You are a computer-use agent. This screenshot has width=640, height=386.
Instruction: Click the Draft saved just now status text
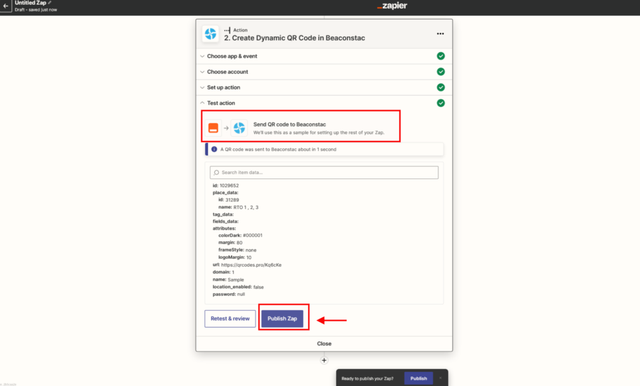click(x=36, y=9)
